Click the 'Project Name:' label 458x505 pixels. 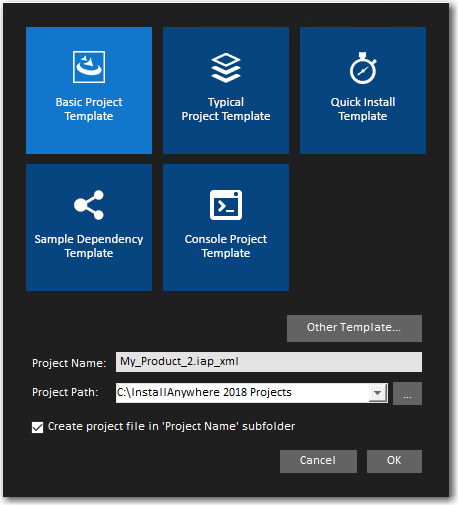tap(69, 363)
